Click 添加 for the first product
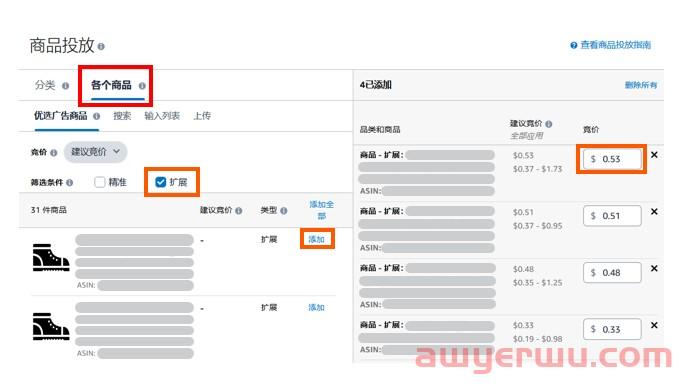This screenshot has width=691, height=387. click(316, 239)
